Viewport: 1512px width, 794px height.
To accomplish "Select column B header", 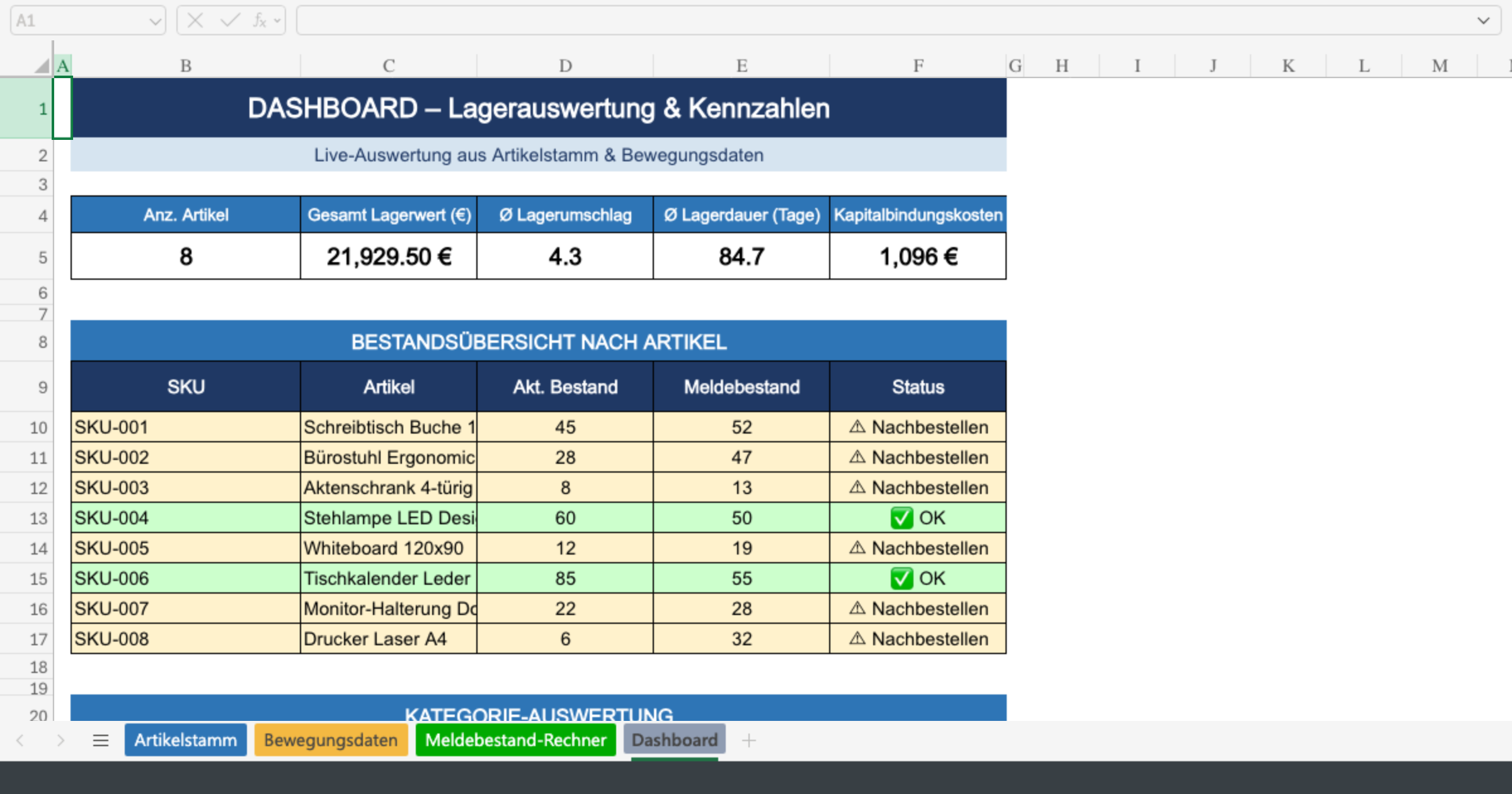I will (186, 66).
